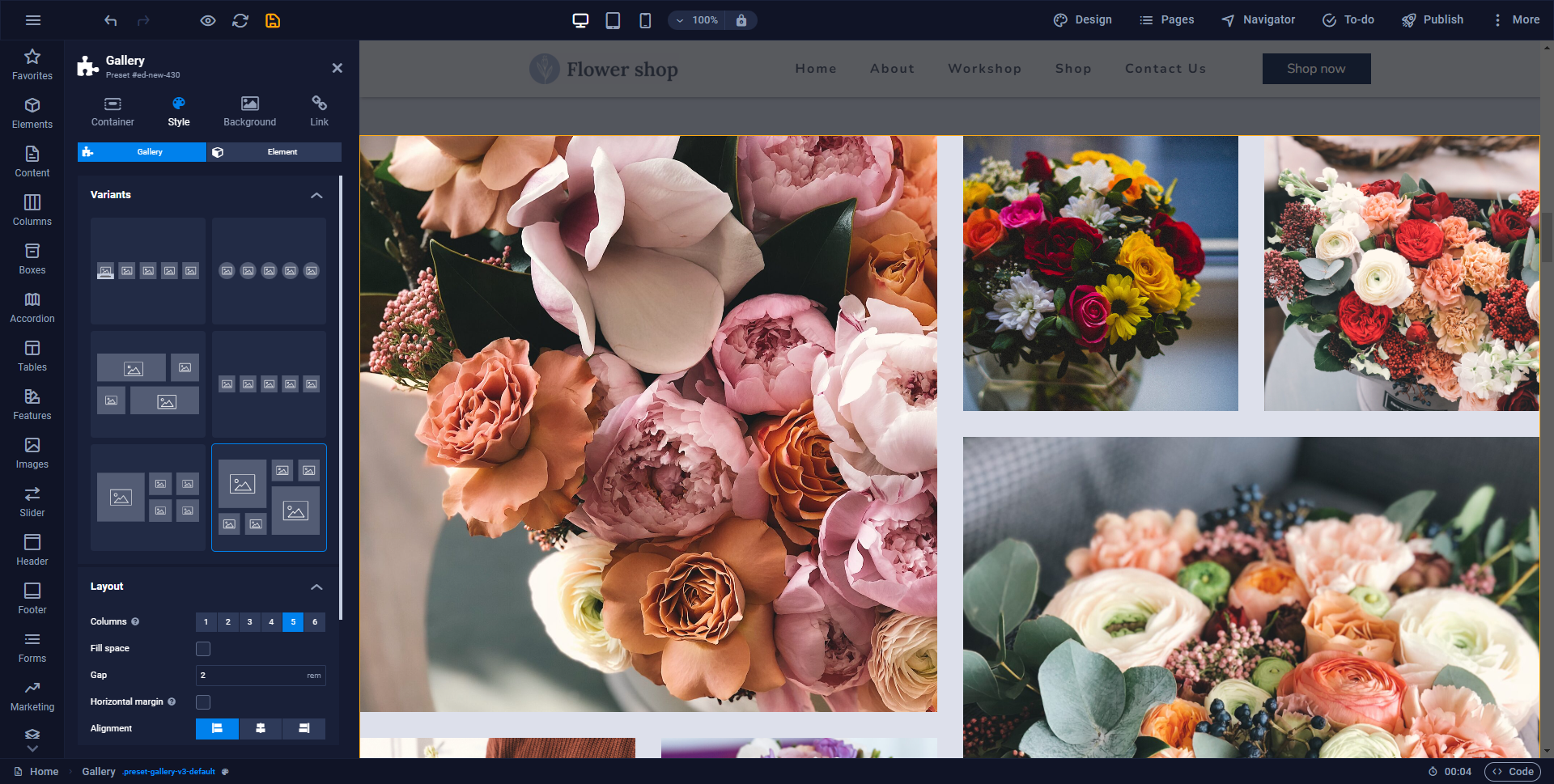
Task: Open the hamburger main menu
Action: (33, 20)
